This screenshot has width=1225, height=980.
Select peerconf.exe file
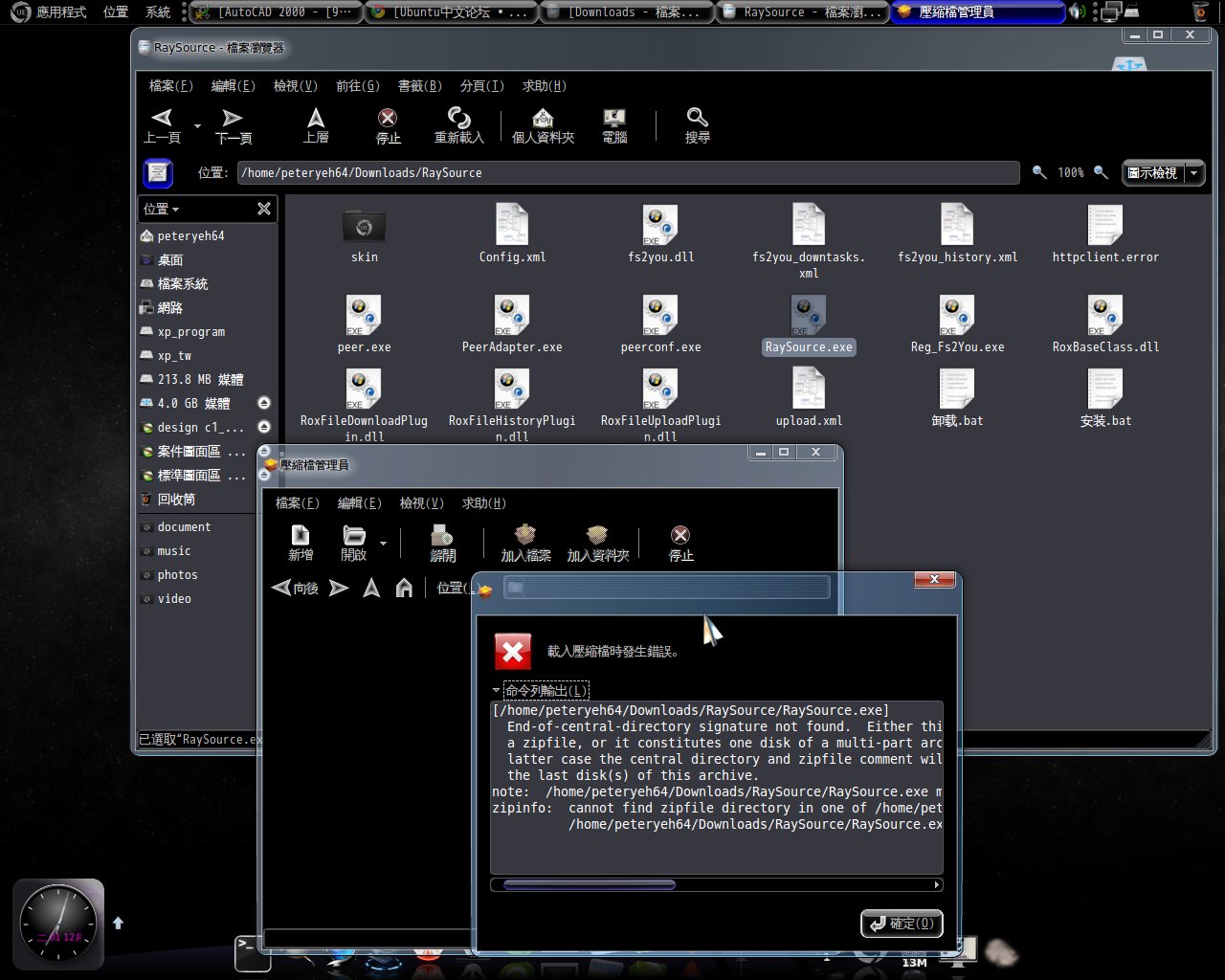(660, 325)
